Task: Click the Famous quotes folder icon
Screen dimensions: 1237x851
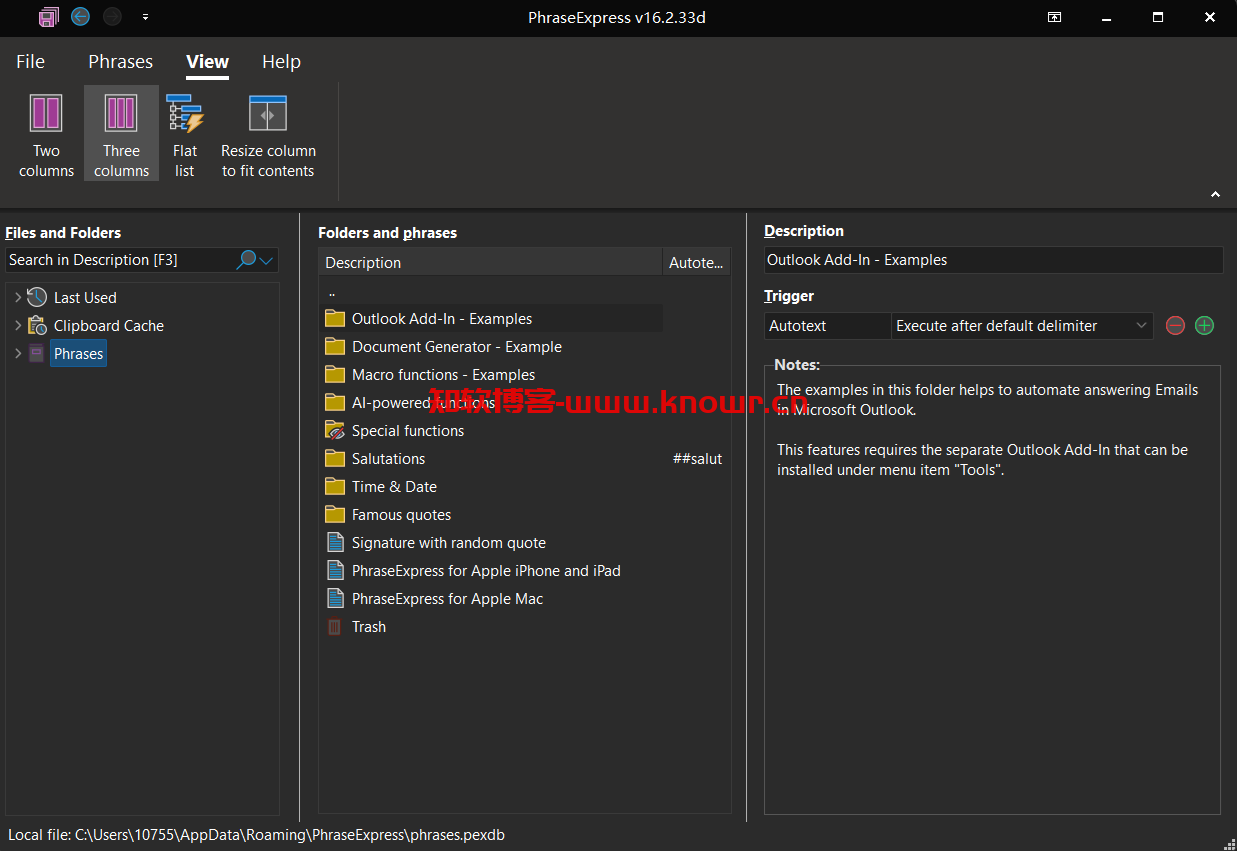Action: click(x=335, y=515)
